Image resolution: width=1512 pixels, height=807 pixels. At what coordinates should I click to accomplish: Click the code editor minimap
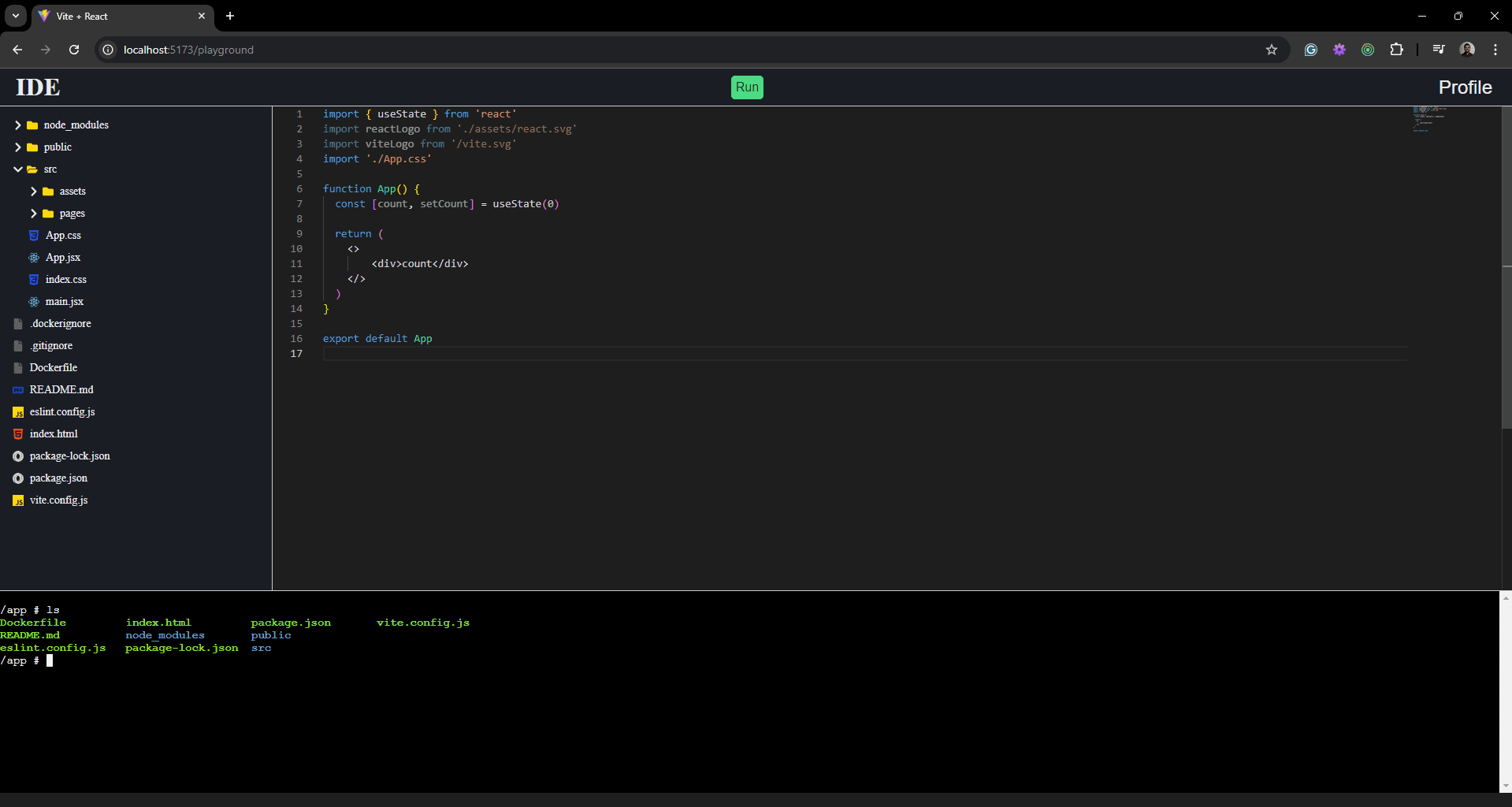(x=1429, y=118)
